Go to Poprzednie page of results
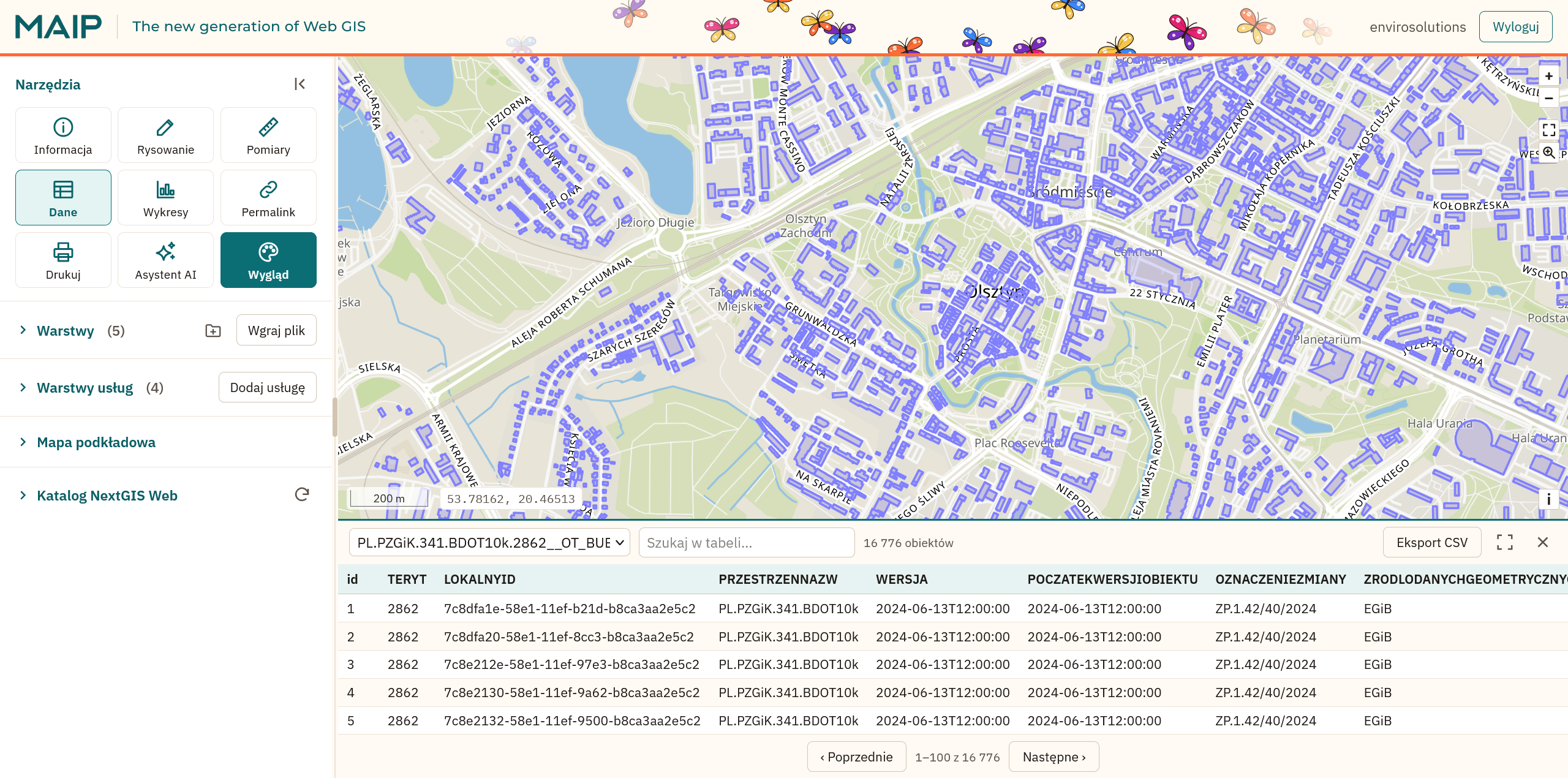Image resolution: width=1568 pixels, height=778 pixels. pyautogui.click(x=856, y=757)
